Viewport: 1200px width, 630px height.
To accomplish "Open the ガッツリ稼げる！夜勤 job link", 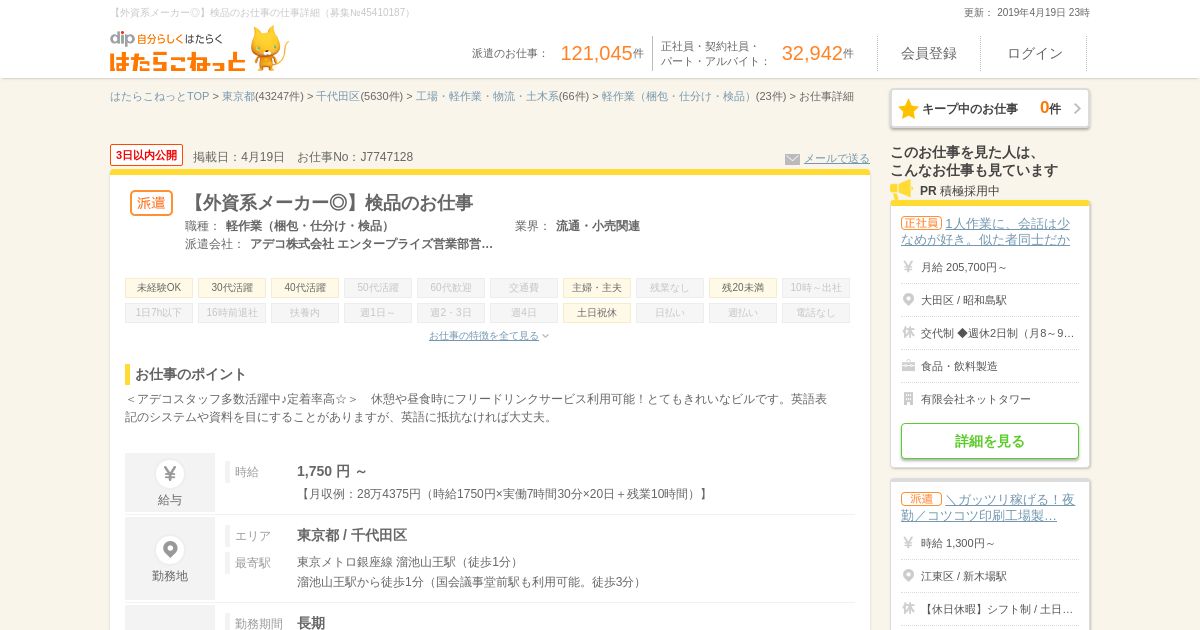I will tap(988, 508).
